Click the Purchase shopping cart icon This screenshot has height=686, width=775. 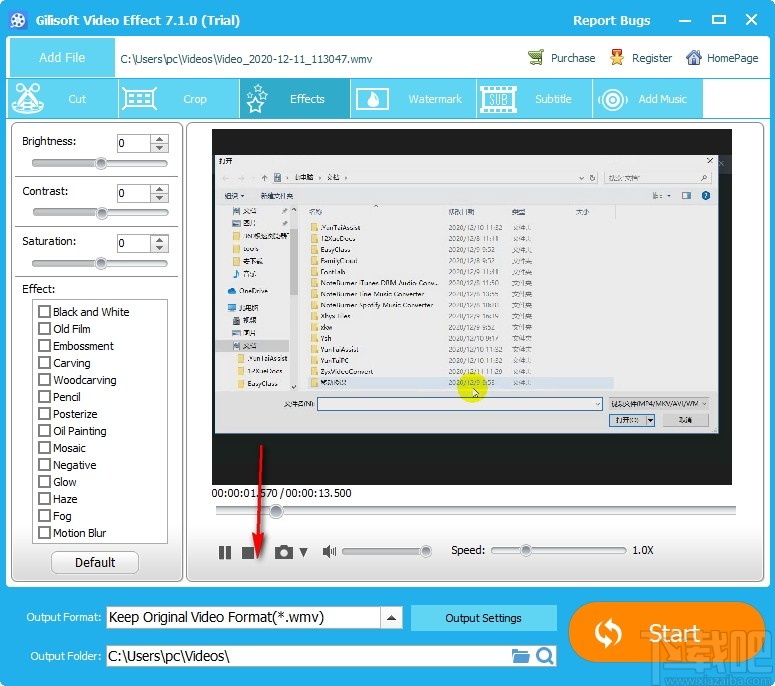pyautogui.click(x=535, y=58)
